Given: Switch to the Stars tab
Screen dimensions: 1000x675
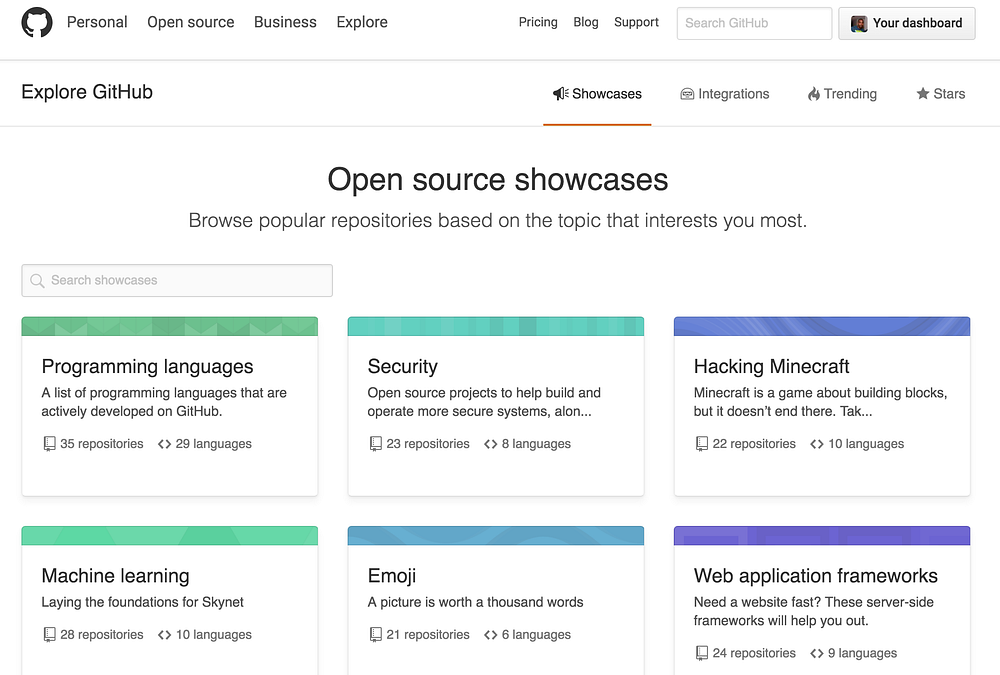Looking at the screenshot, I should [941, 94].
